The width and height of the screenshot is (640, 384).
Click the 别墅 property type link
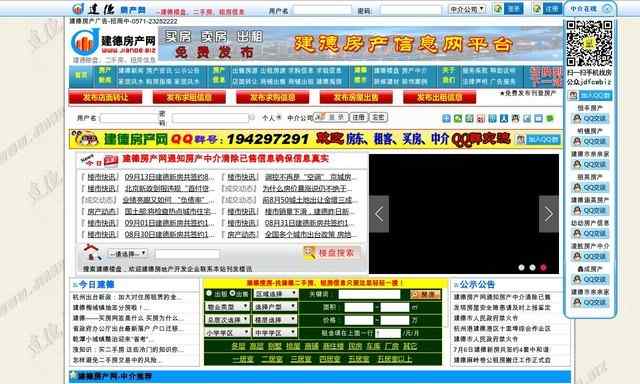coord(275,346)
